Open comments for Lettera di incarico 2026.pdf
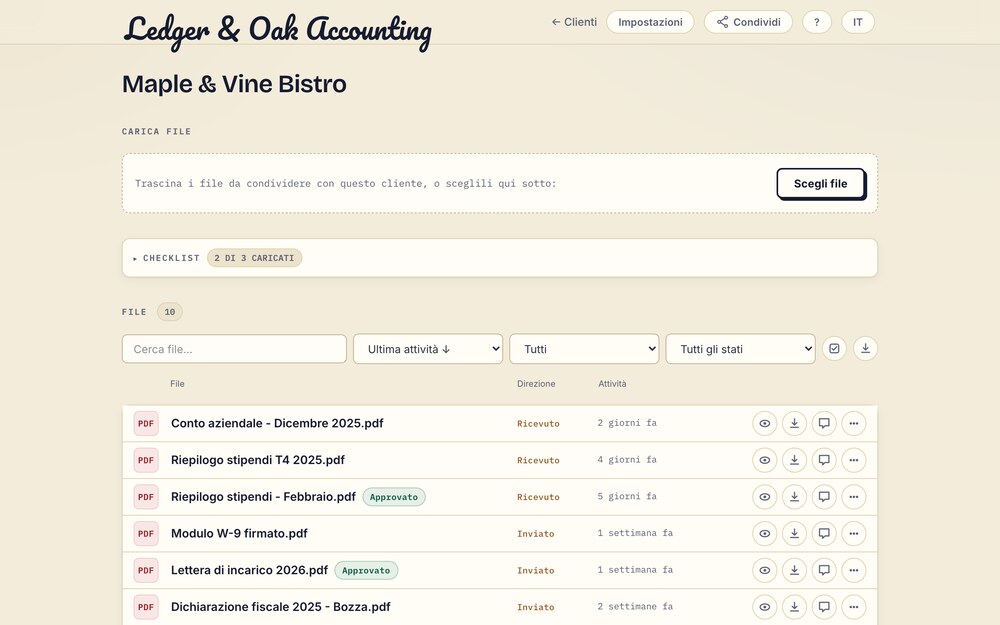Screen dimensions: 1000x625 [x=824, y=570]
